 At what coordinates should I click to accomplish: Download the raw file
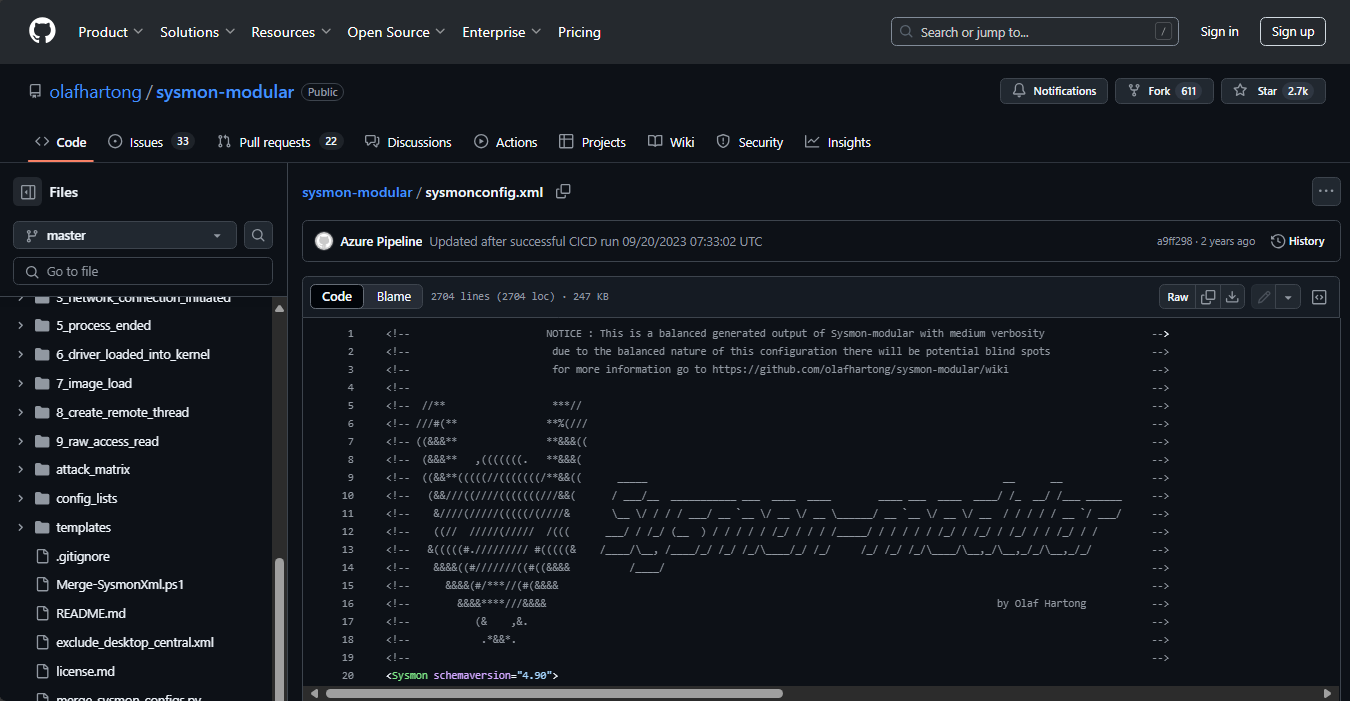click(x=1233, y=297)
